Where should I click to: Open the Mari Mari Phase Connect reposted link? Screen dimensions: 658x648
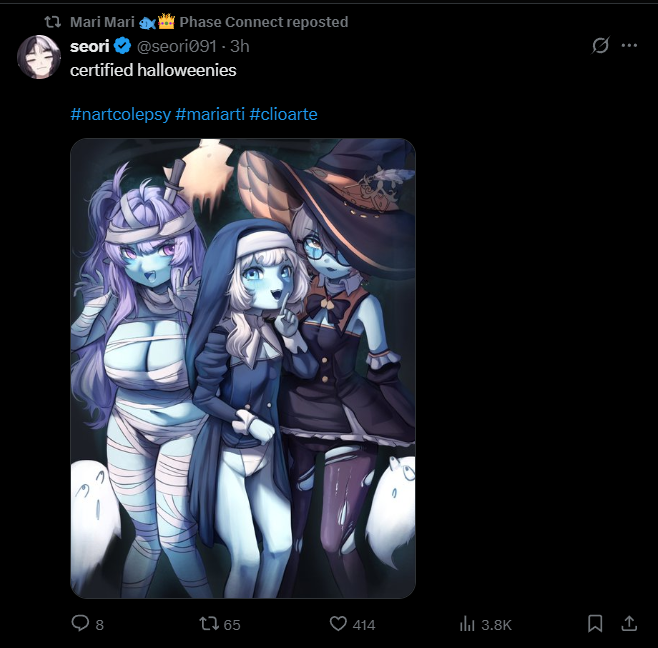click(209, 22)
